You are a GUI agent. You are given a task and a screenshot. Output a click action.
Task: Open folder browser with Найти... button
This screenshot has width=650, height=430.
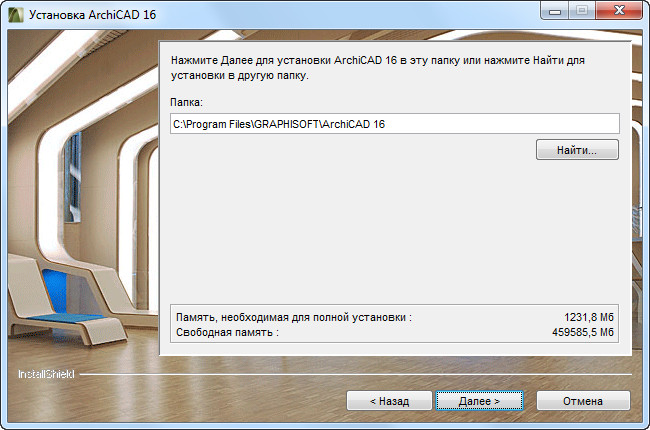point(577,150)
